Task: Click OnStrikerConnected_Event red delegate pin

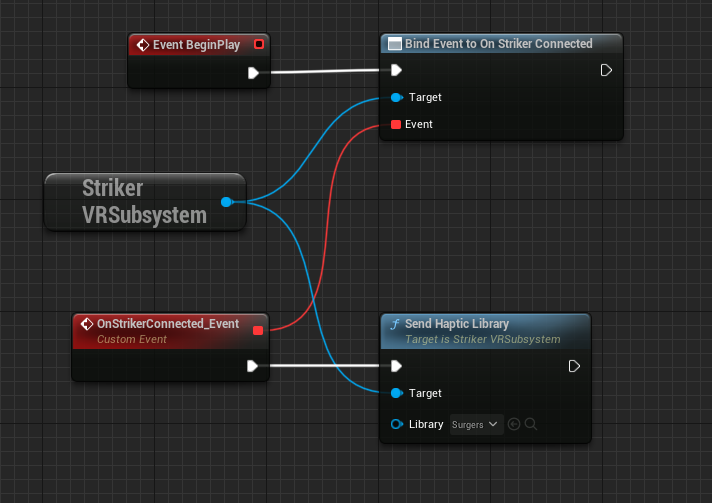Action: pos(258,330)
